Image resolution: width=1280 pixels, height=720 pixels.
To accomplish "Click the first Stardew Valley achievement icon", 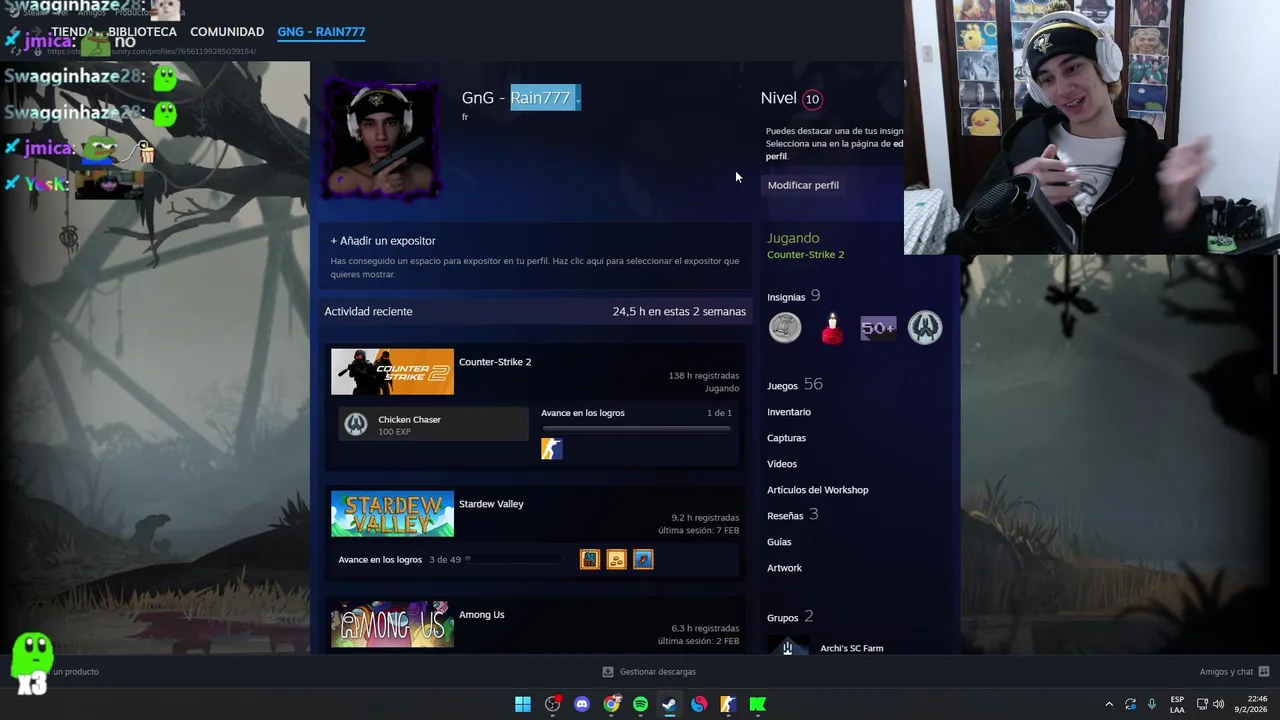I will tap(590, 560).
